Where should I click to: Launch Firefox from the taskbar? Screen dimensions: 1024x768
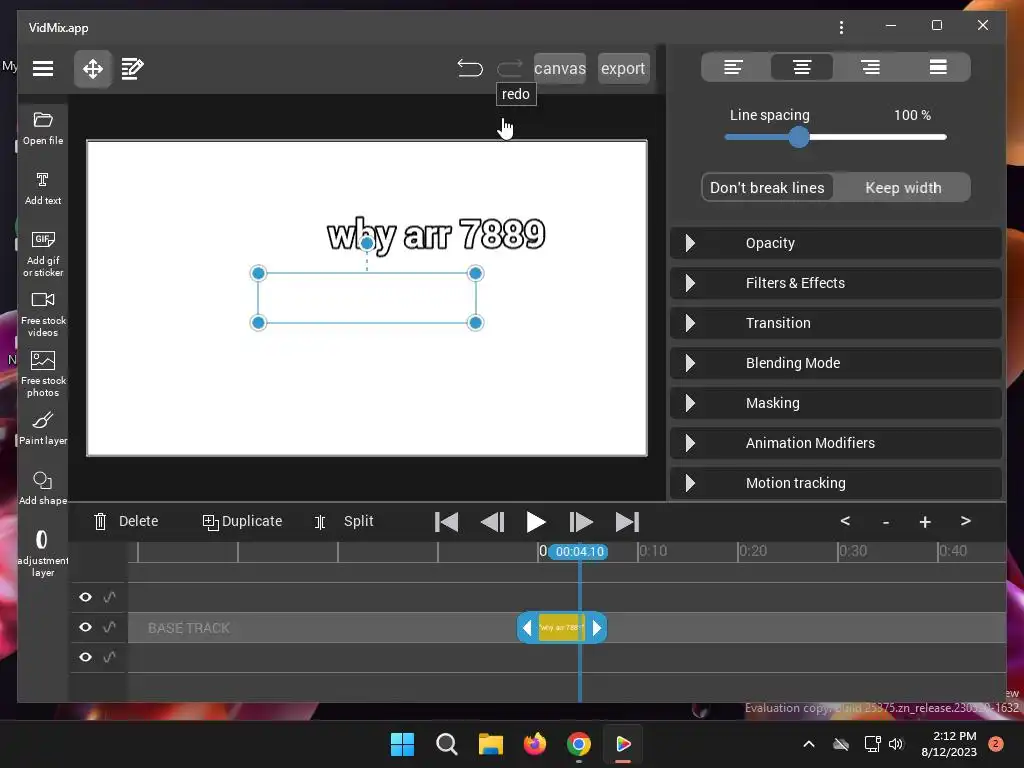click(535, 744)
